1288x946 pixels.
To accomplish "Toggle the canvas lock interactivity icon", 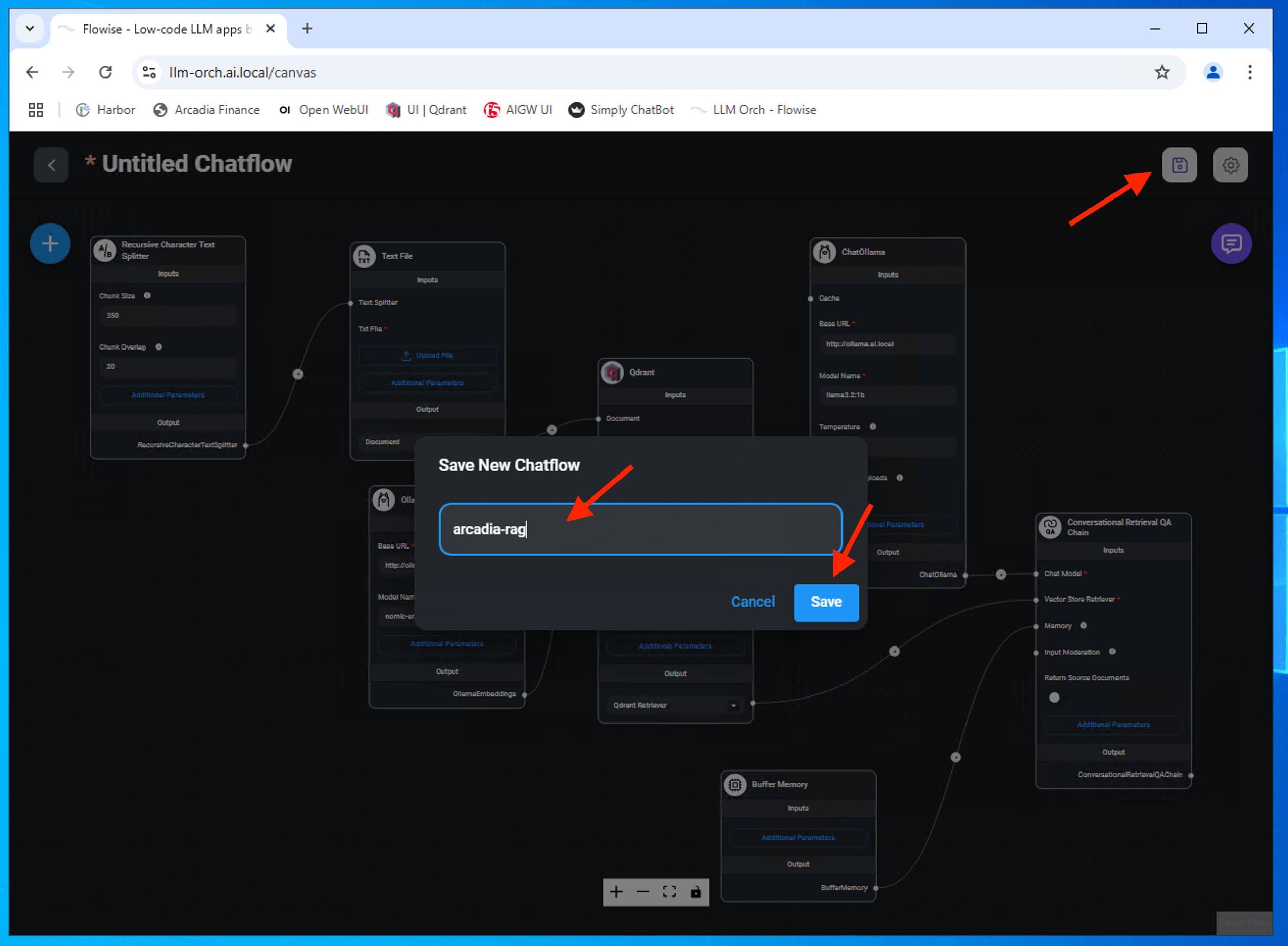I will pos(695,891).
